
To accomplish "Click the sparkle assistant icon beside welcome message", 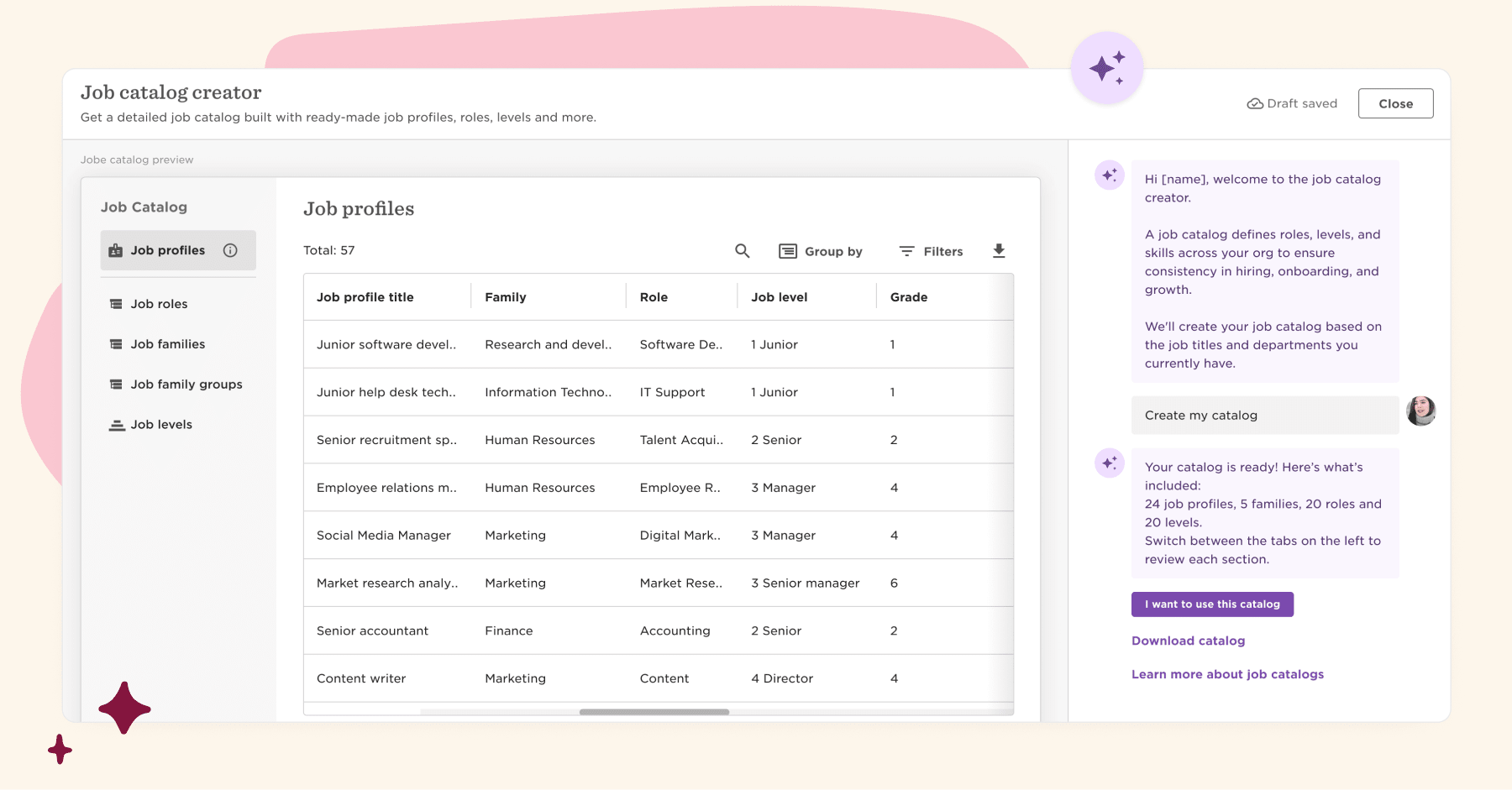I will pyautogui.click(x=1110, y=175).
